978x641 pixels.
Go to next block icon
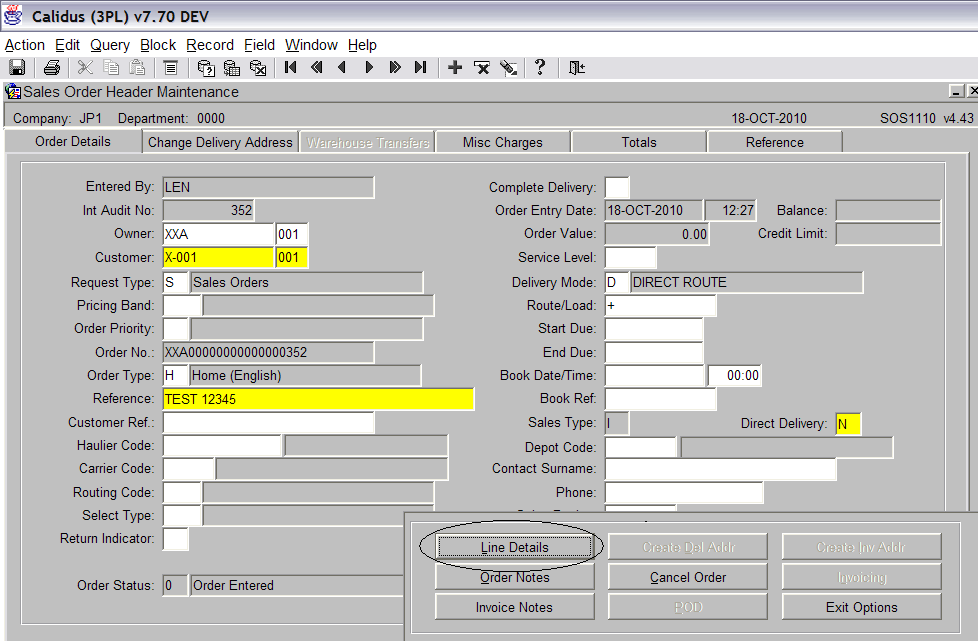tap(395, 67)
